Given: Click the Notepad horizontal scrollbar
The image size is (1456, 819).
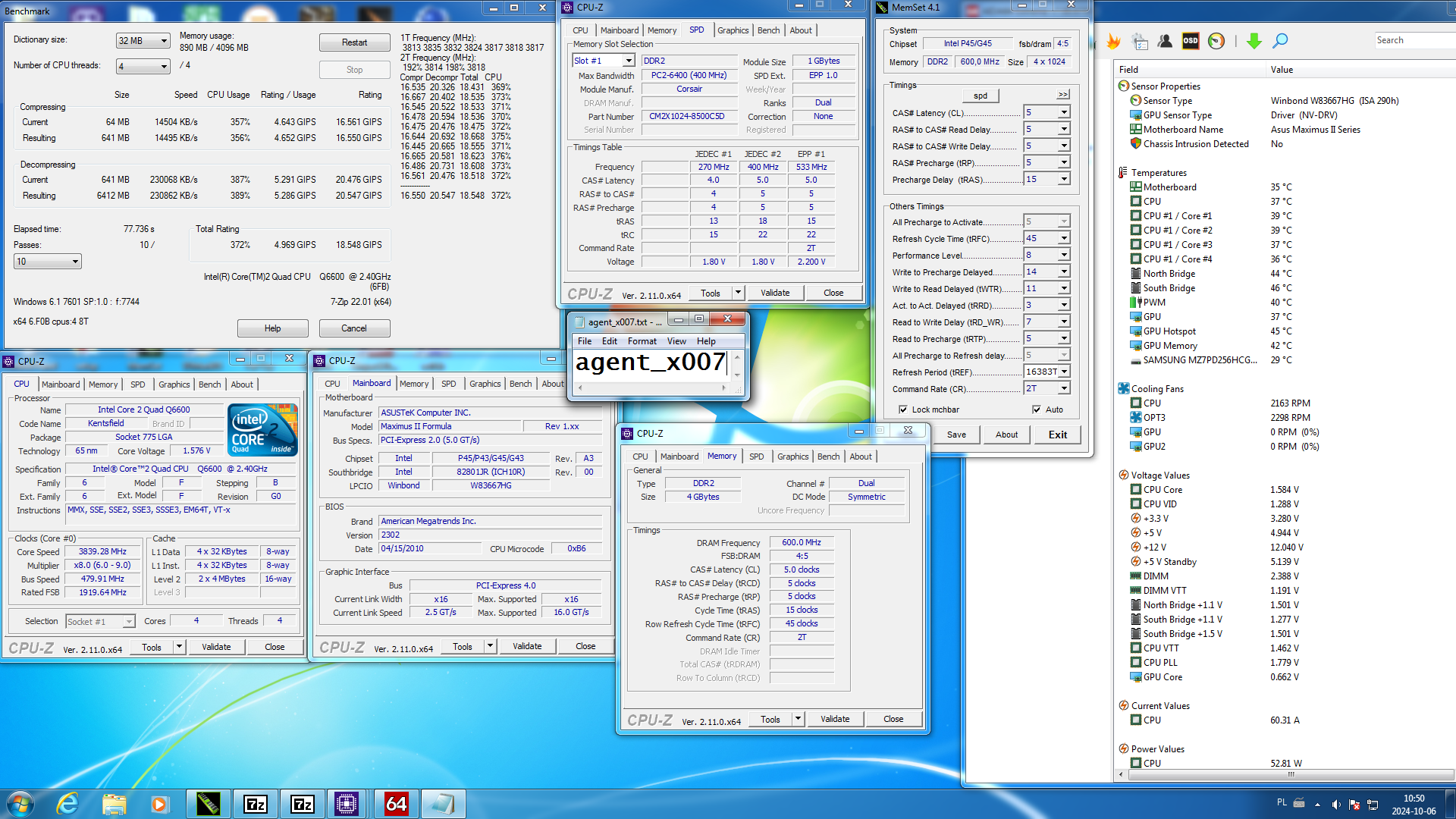Looking at the screenshot, I should (651, 388).
